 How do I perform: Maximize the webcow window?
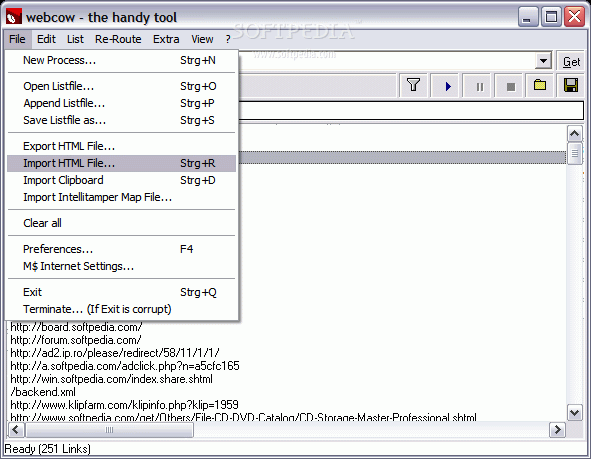[x=551, y=17]
